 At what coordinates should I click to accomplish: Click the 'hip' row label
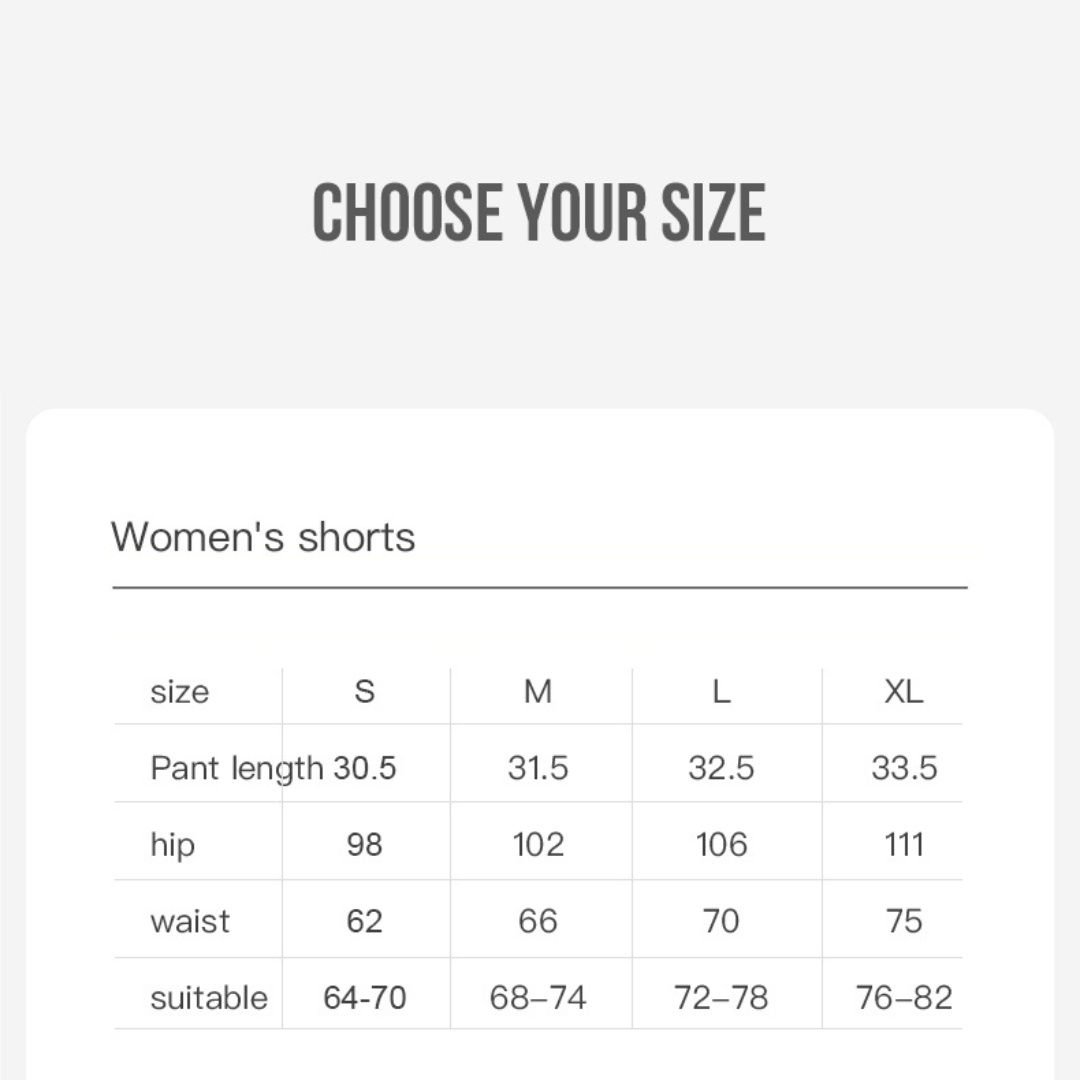tap(172, 845)
